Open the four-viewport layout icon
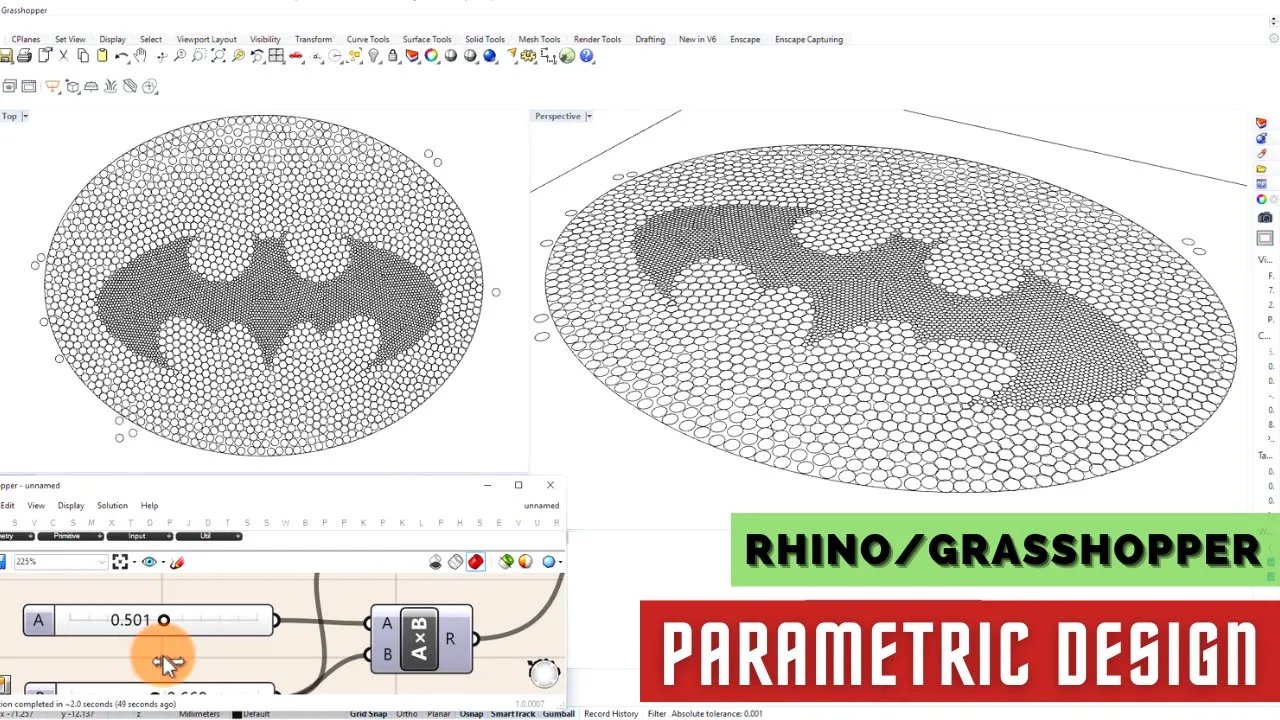 (277, 56)
